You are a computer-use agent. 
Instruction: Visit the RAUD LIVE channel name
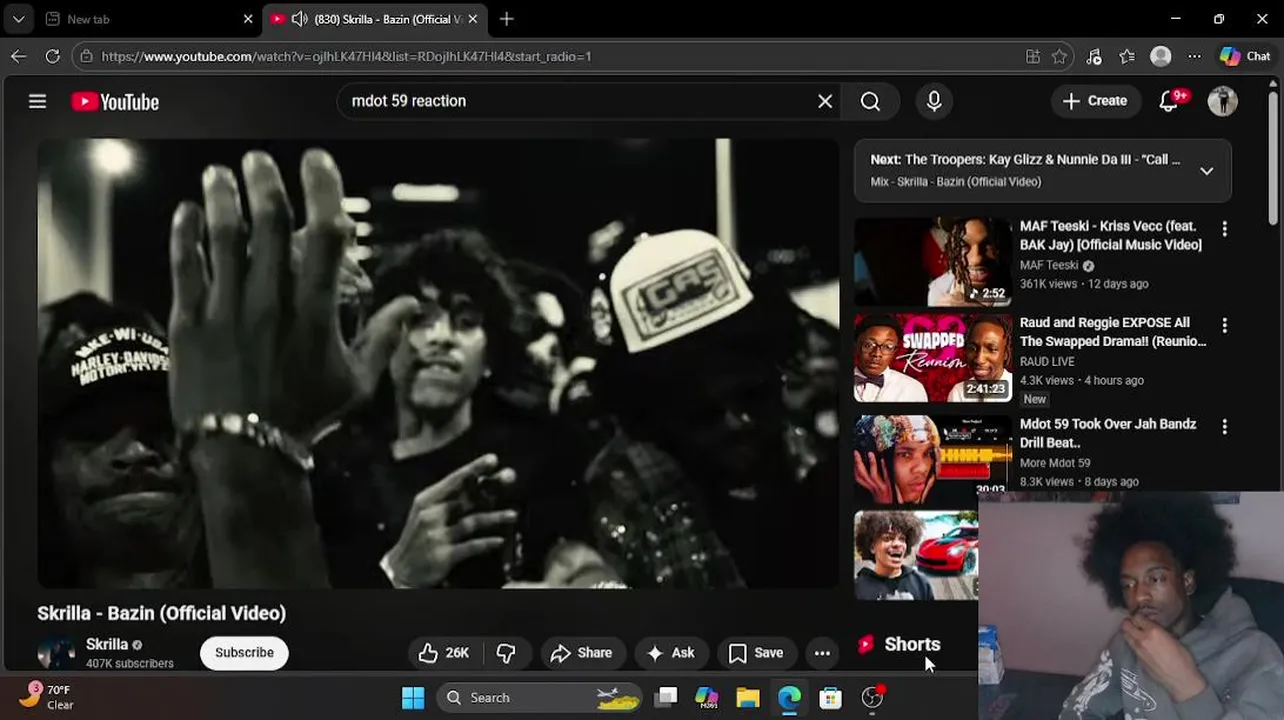point(1047,361)
